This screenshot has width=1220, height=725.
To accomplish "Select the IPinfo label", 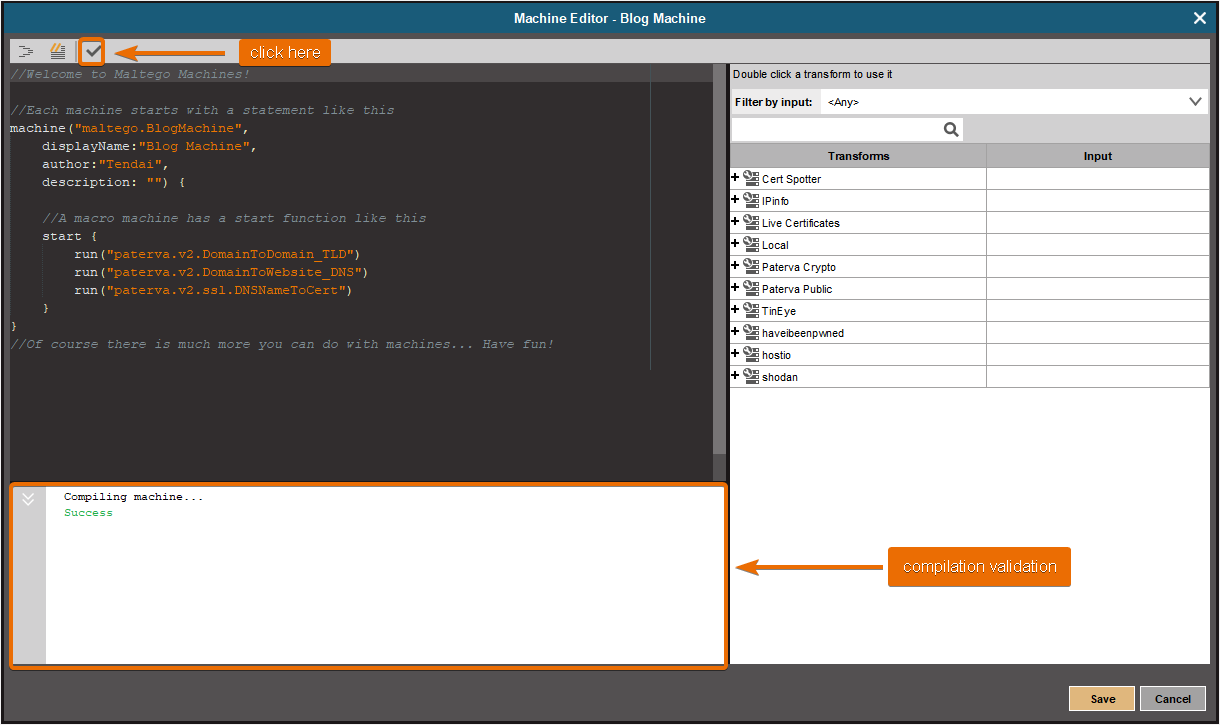I will tap(775, 201).
